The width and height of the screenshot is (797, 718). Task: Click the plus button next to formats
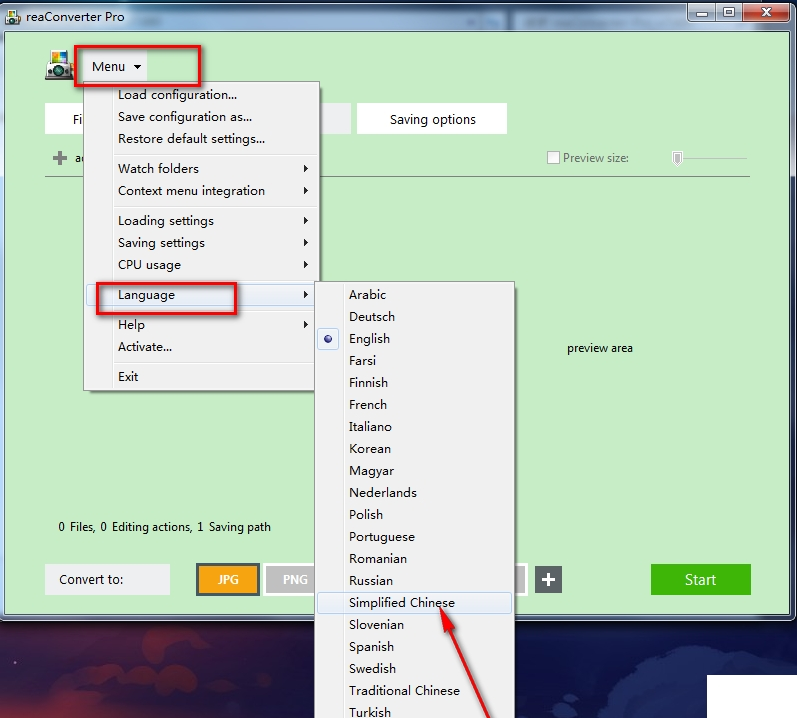click(x=548, y=580)
